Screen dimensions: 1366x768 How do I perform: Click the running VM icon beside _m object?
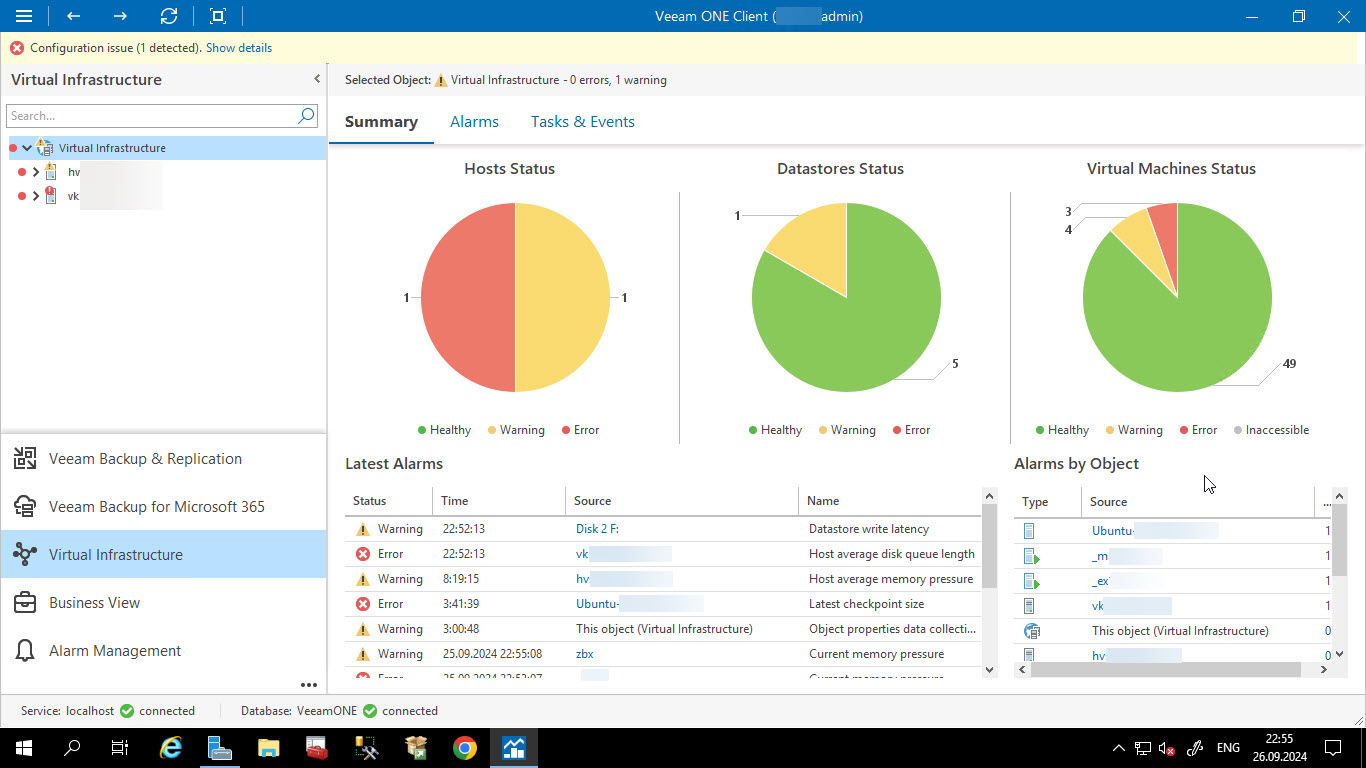tap(1031, 556)
